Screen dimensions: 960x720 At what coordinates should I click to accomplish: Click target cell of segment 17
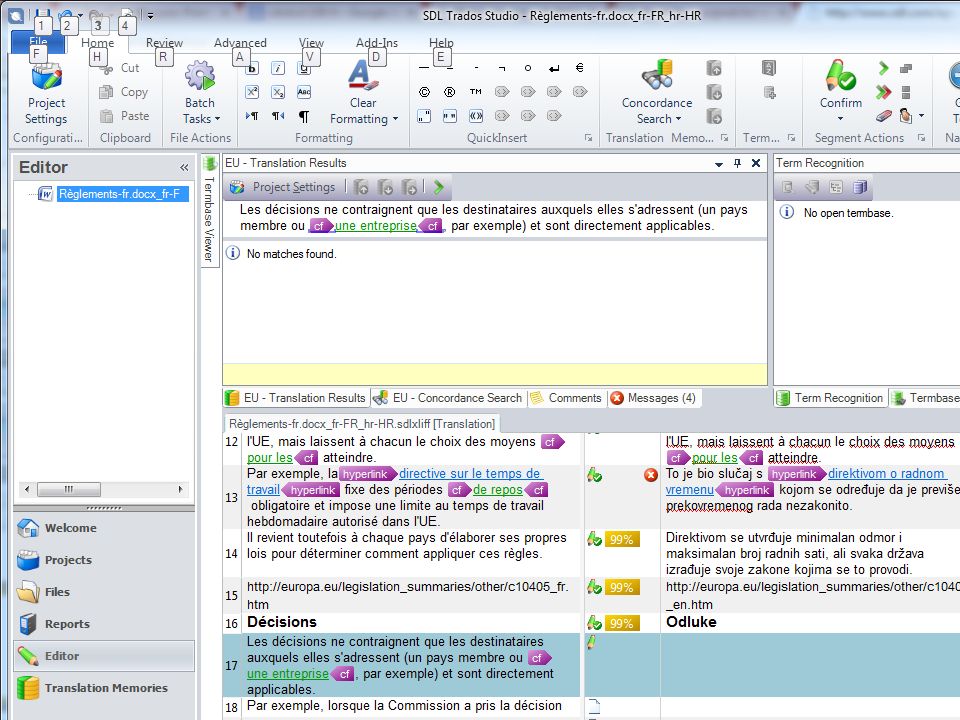pos(810,665)
